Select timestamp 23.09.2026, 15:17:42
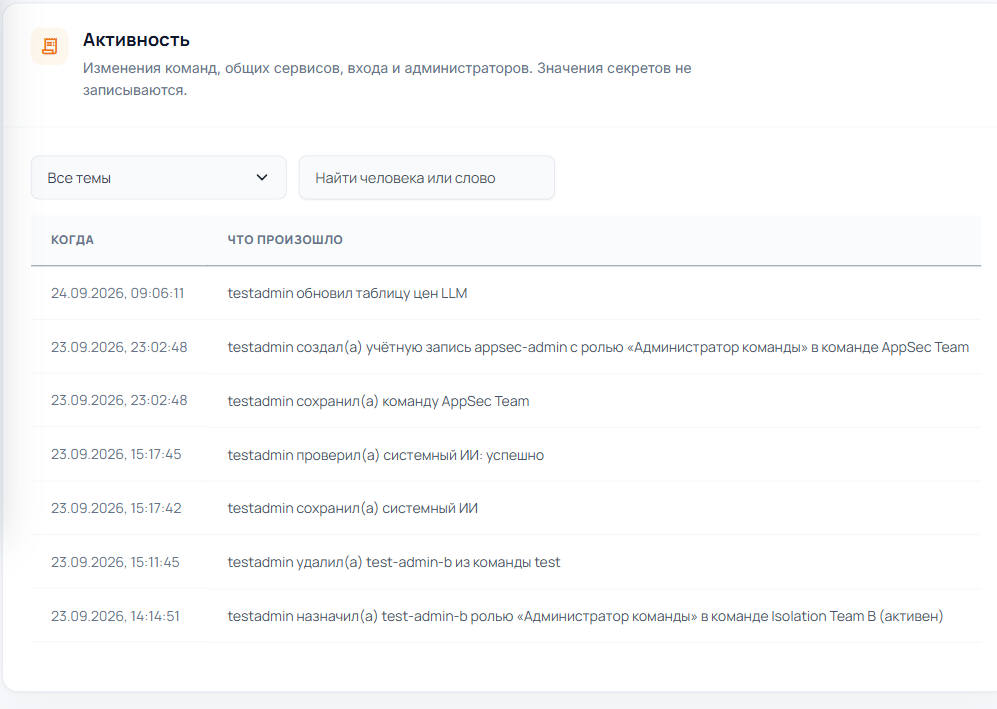The height and width of the screenshot is (709, 997). (x=116, y=508)
